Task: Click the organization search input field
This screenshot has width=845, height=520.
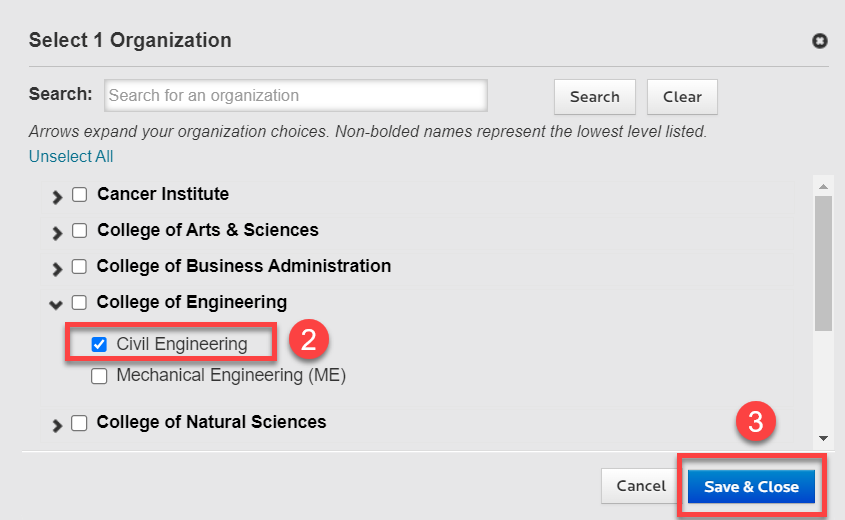Action: (296, 96)
